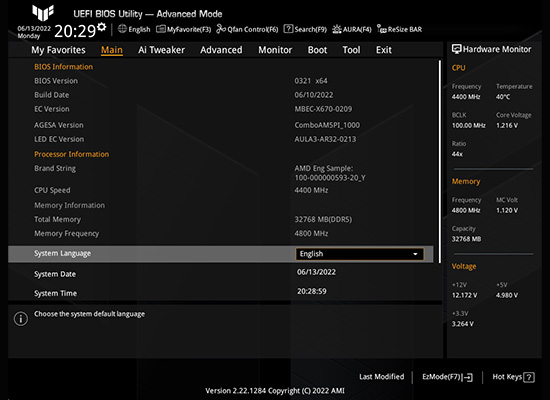Click the System Date label
Image resolution: width=550 pixels, height=400 pixels.
pyautogui.click(x=55, y=274)
